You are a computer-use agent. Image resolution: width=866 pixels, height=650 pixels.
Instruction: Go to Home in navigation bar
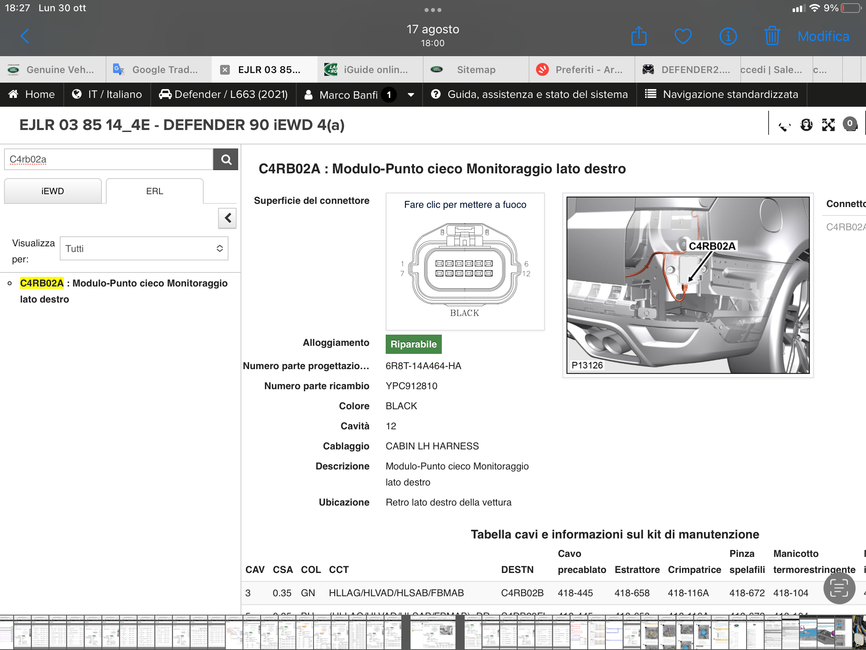[x=31, y=94]
